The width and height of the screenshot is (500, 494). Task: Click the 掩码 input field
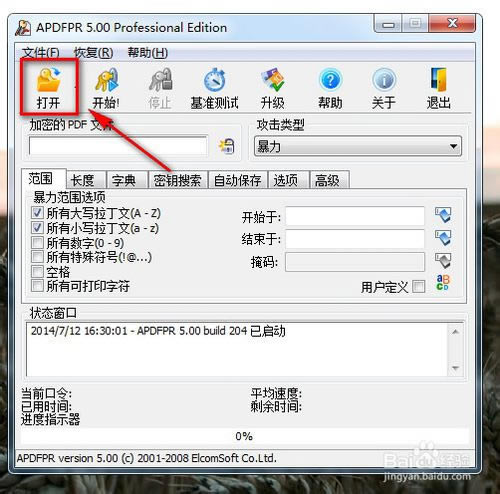tap(355, 262)
